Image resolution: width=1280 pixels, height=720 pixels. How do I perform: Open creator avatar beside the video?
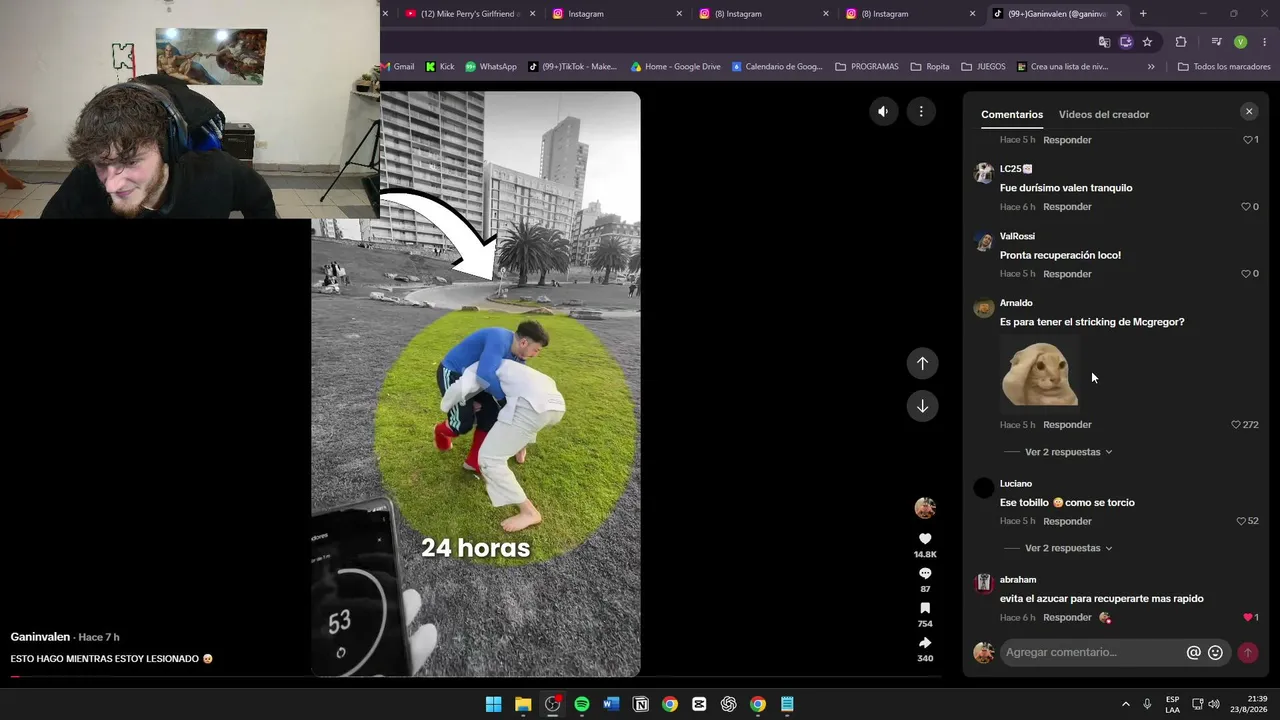click(x=925, y=508)
